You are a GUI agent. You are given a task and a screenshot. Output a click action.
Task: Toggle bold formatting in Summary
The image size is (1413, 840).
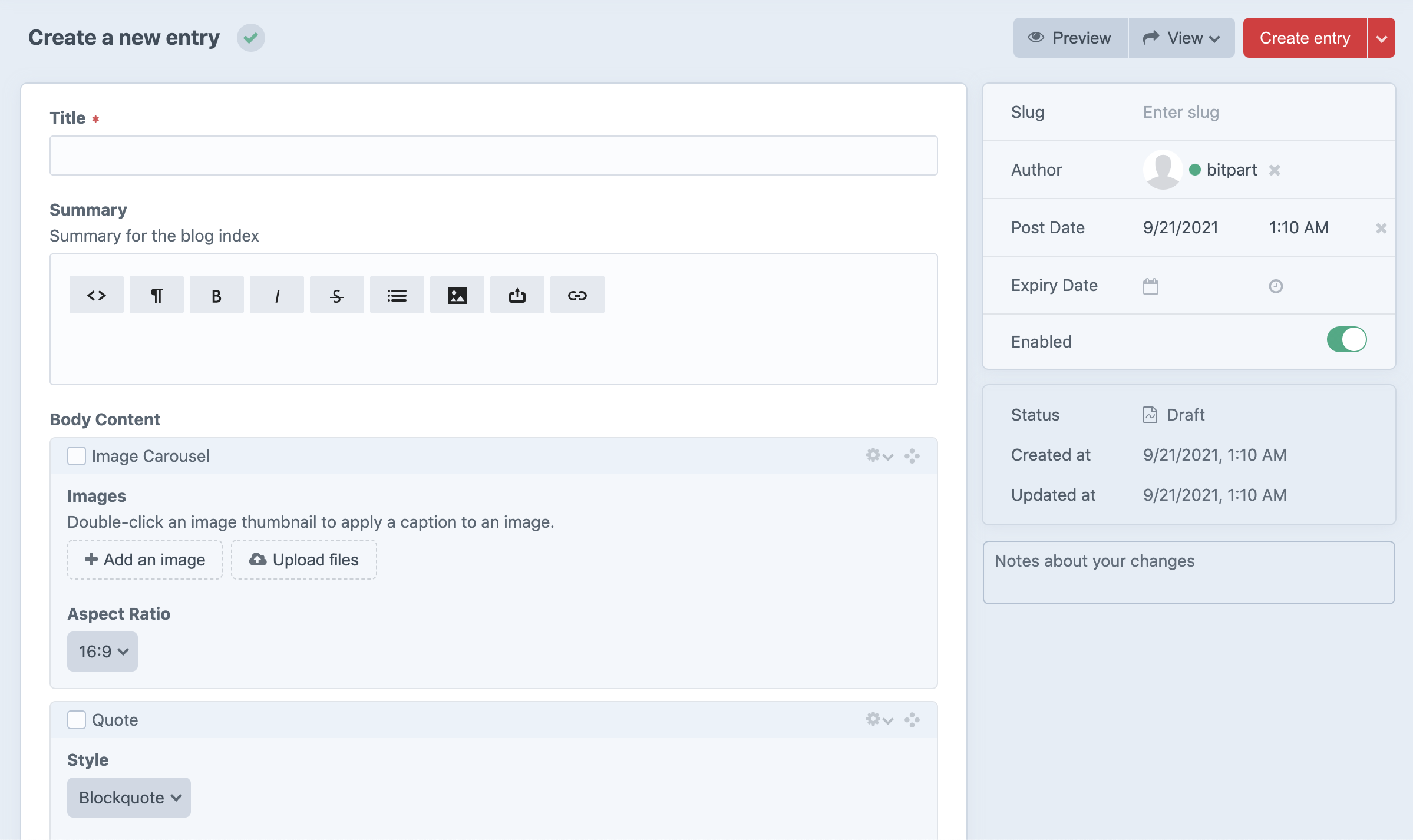pos(216,295)
